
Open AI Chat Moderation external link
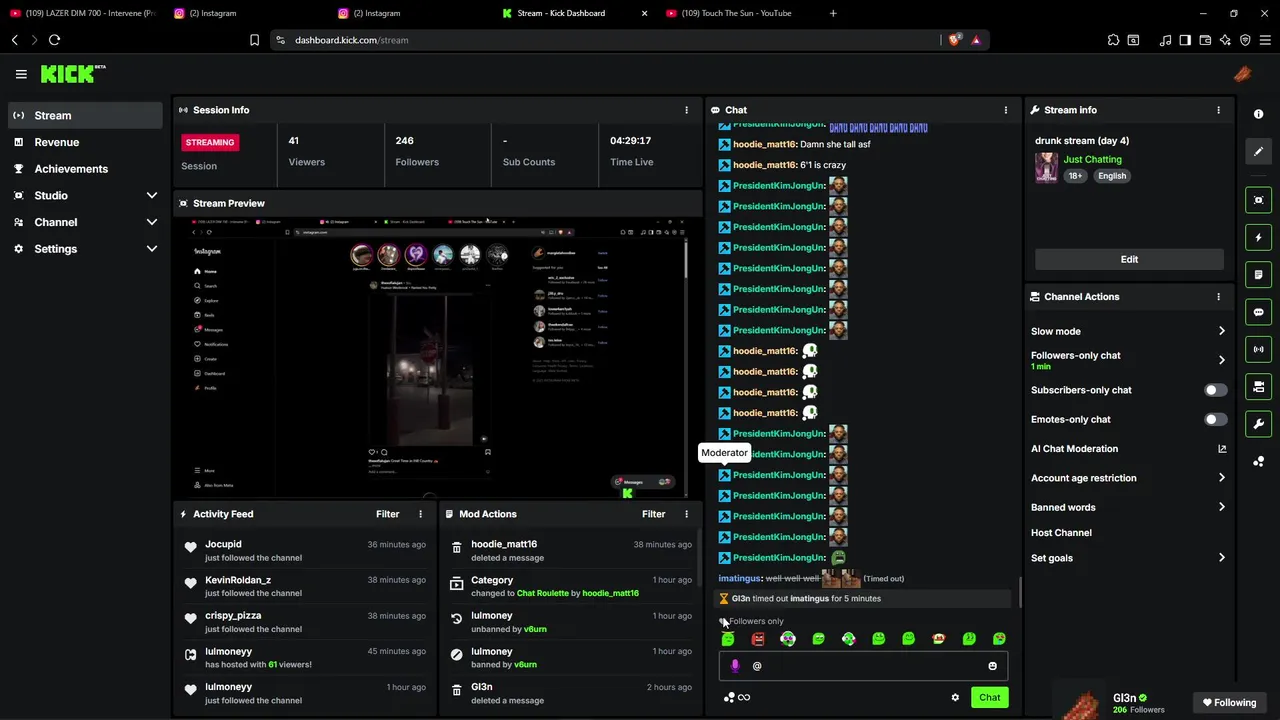1222,449
